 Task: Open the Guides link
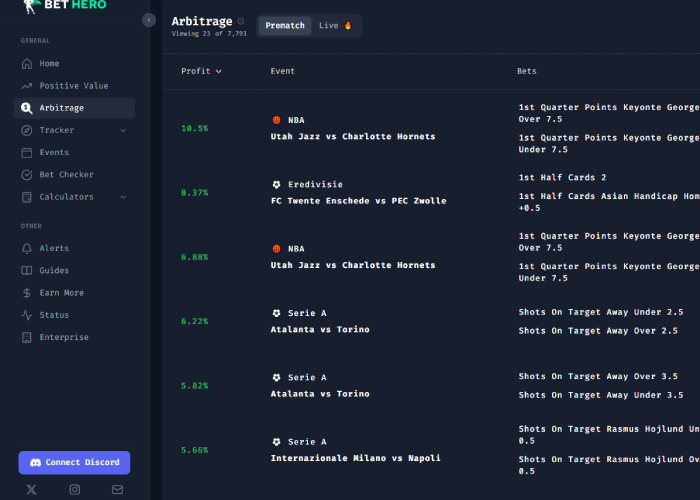[x=75, y=271]
